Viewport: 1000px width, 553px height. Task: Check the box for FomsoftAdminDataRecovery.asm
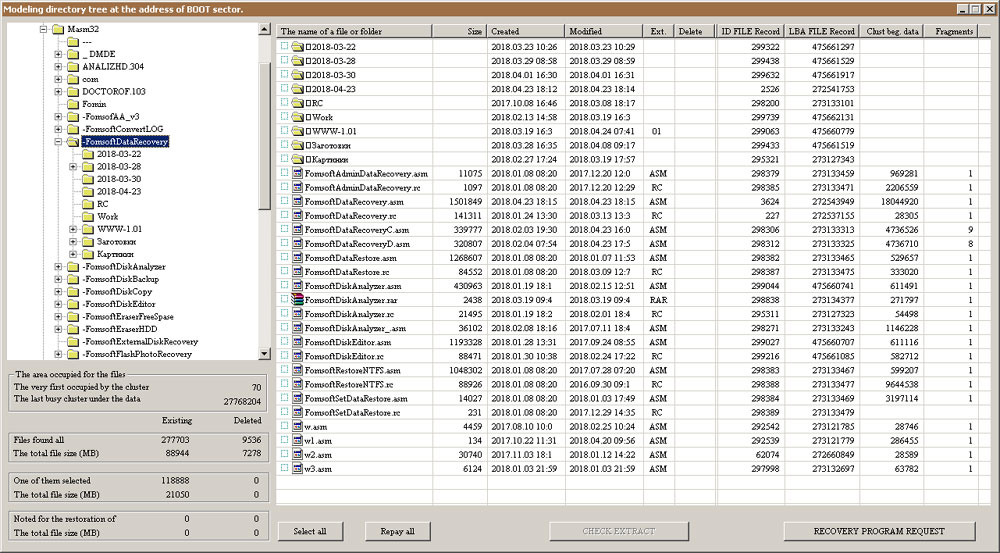click(285, 173)
